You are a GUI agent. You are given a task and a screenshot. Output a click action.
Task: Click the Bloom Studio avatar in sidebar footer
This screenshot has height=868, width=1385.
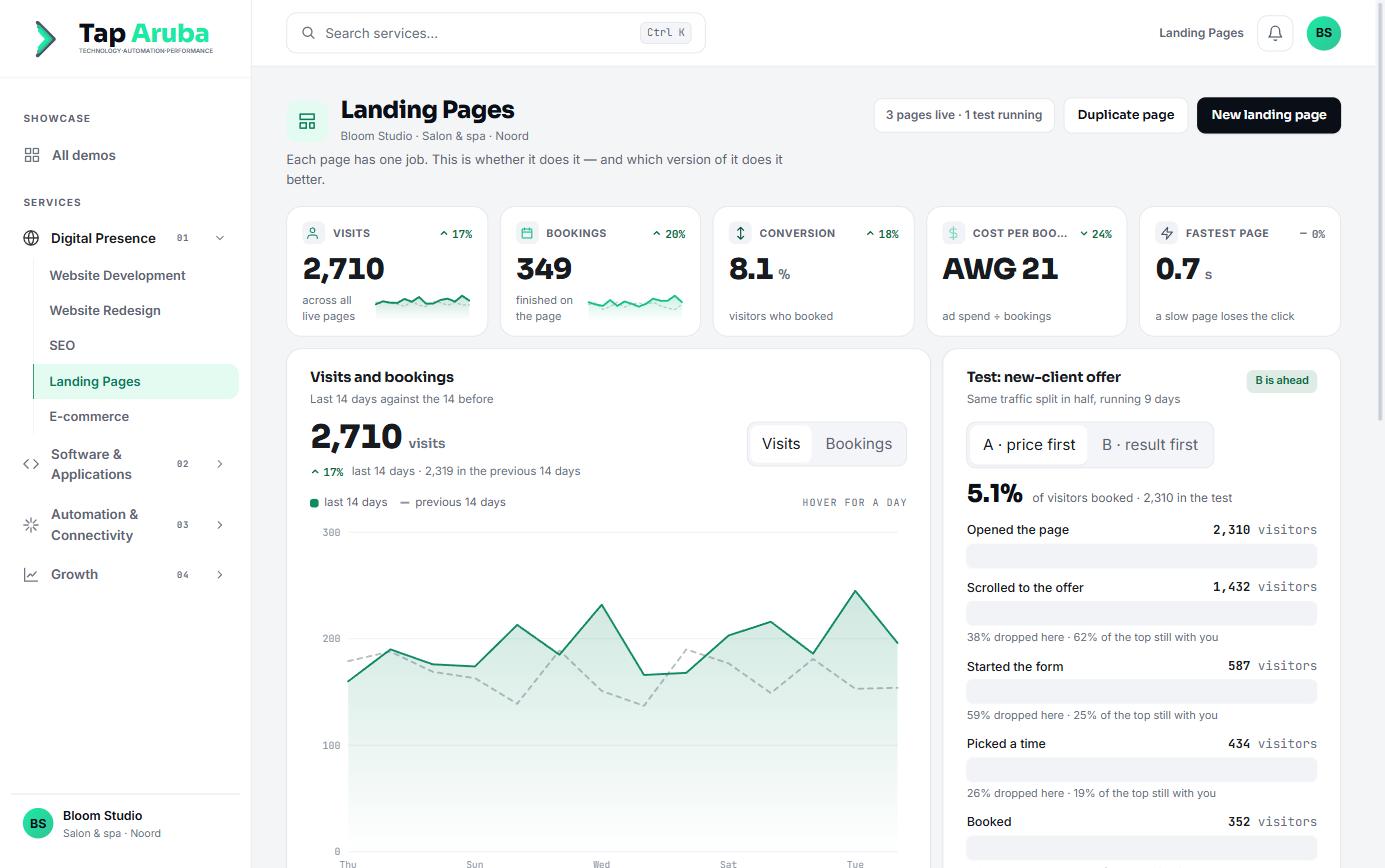[38, 824]
